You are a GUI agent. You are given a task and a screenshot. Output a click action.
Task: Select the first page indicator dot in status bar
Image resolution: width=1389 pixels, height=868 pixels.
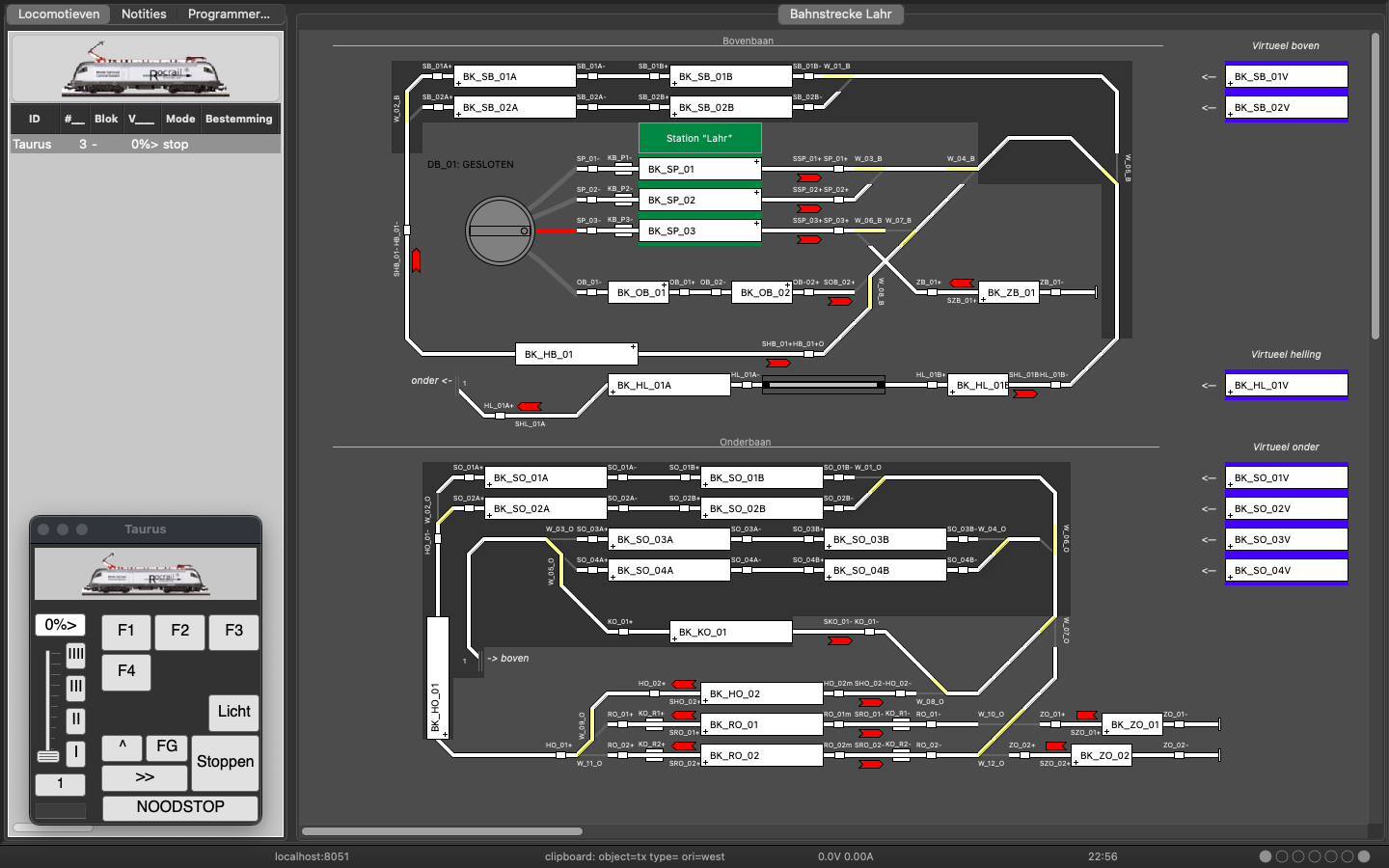point(1266,856)
